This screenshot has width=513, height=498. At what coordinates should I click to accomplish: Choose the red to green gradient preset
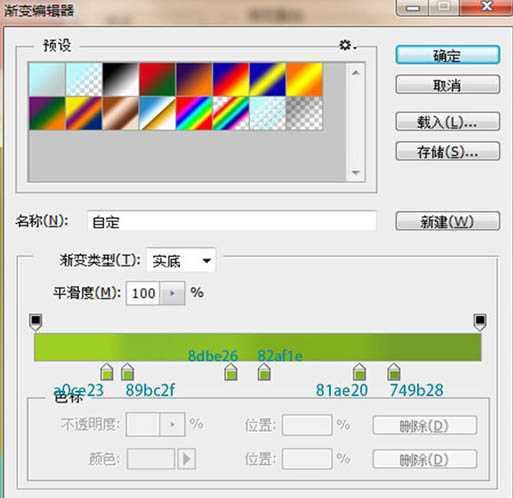tap(157, 80)
